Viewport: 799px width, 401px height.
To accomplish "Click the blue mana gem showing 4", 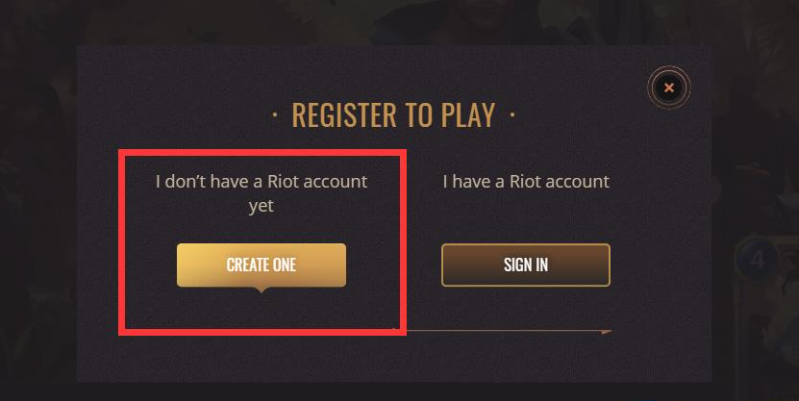I will tap(755, 262).
